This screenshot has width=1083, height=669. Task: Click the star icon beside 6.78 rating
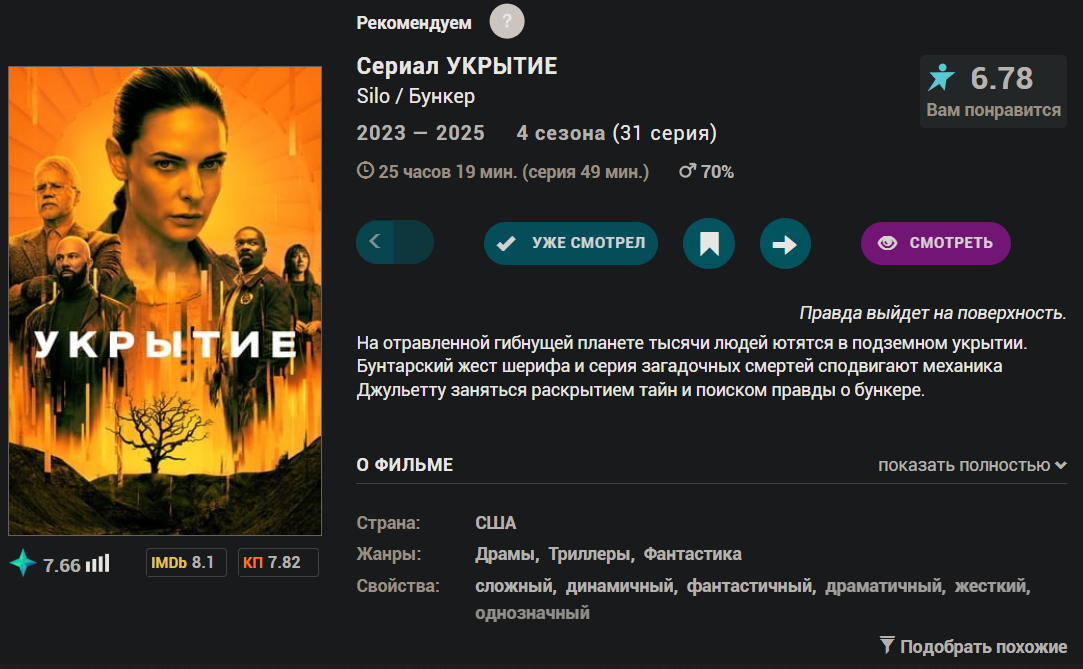tap(941, 77)
